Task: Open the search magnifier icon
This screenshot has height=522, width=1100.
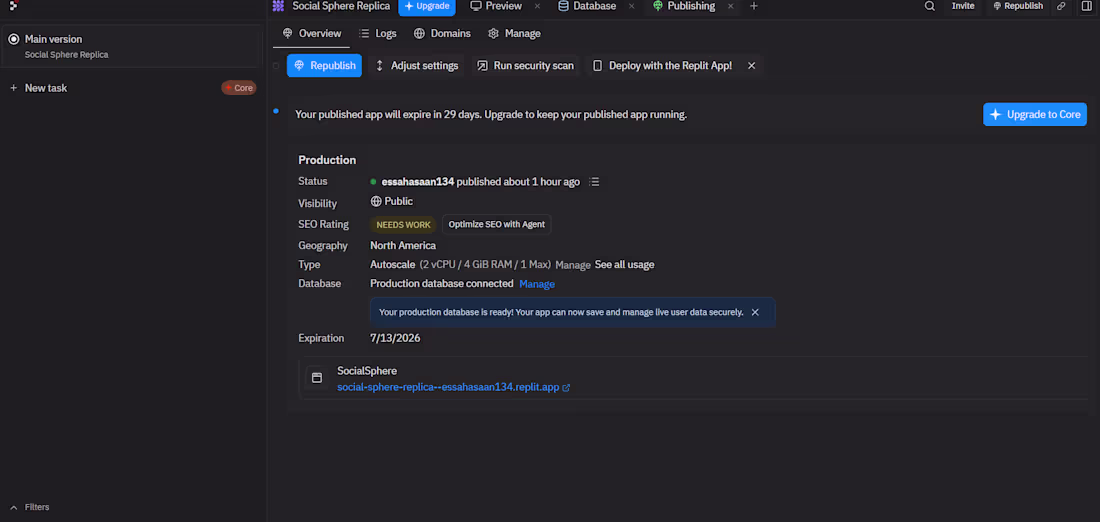Action: point(930,6)
